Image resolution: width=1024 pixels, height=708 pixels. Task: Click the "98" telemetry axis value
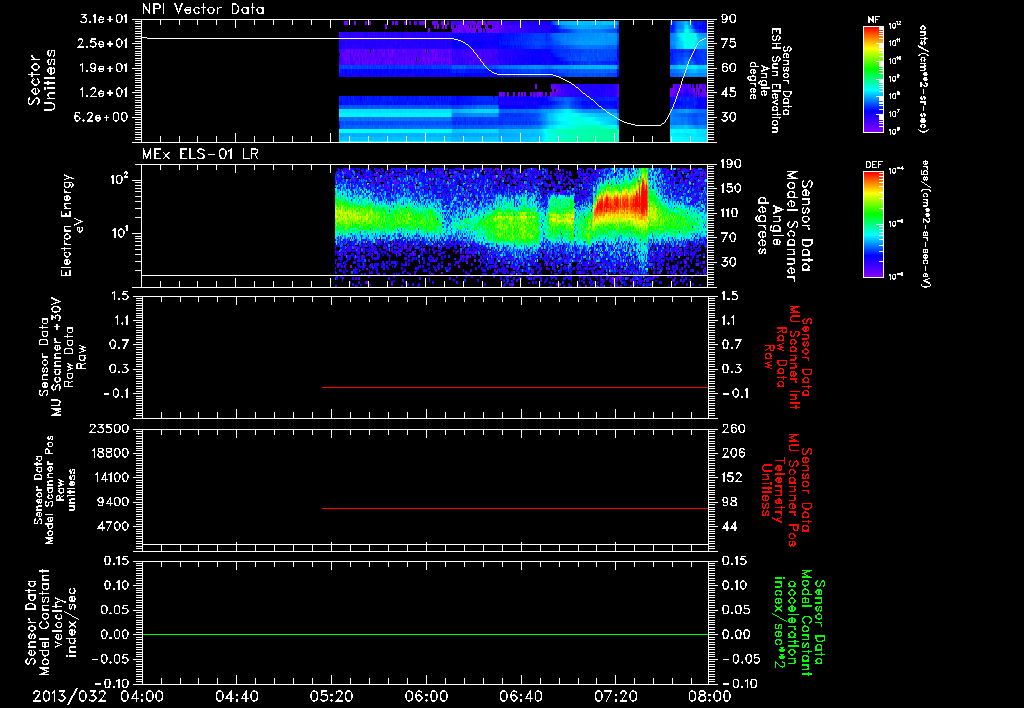point(729,502)
